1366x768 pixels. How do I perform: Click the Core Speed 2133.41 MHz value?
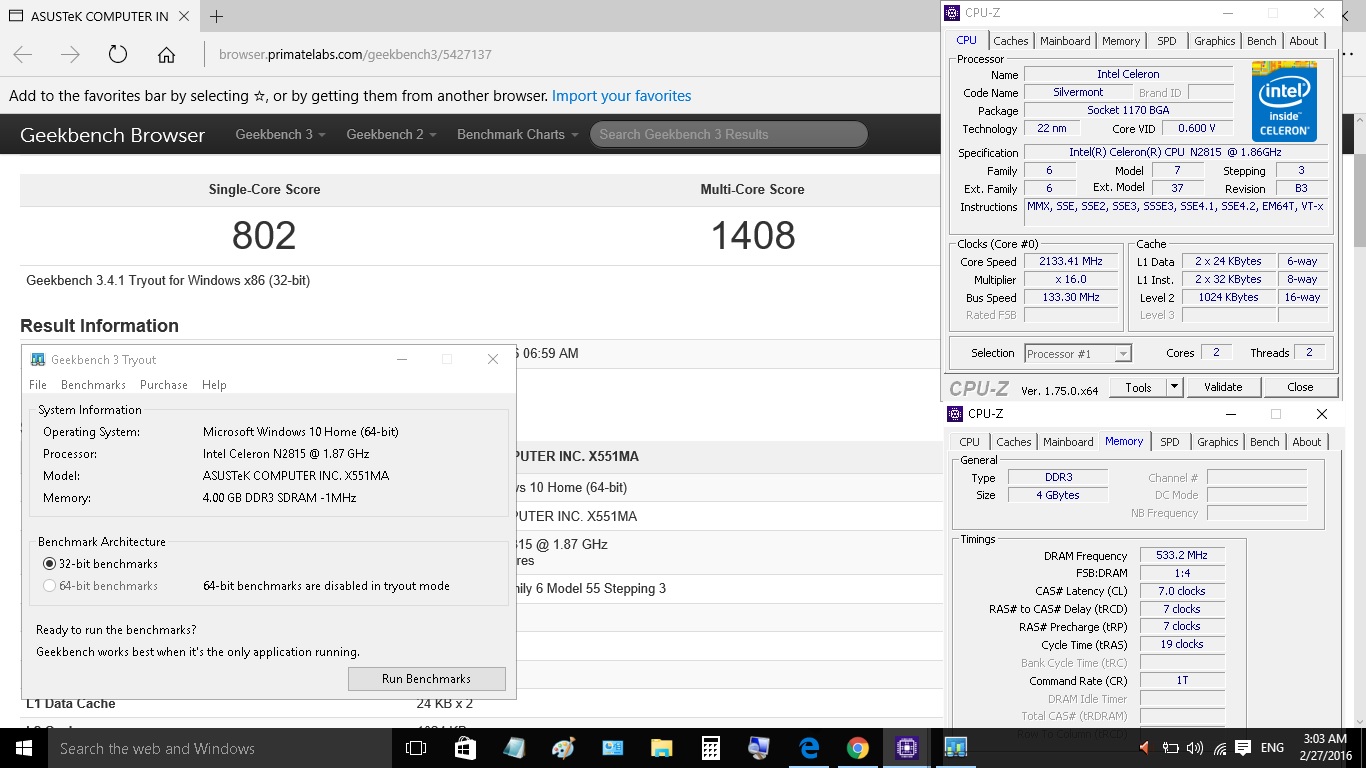click(1071, 262)
